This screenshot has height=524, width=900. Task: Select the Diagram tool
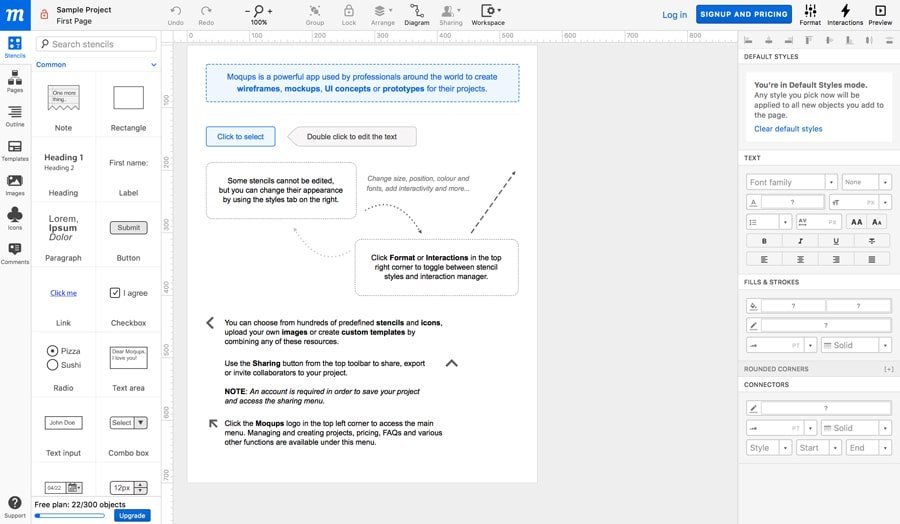(x=417, y=15)
